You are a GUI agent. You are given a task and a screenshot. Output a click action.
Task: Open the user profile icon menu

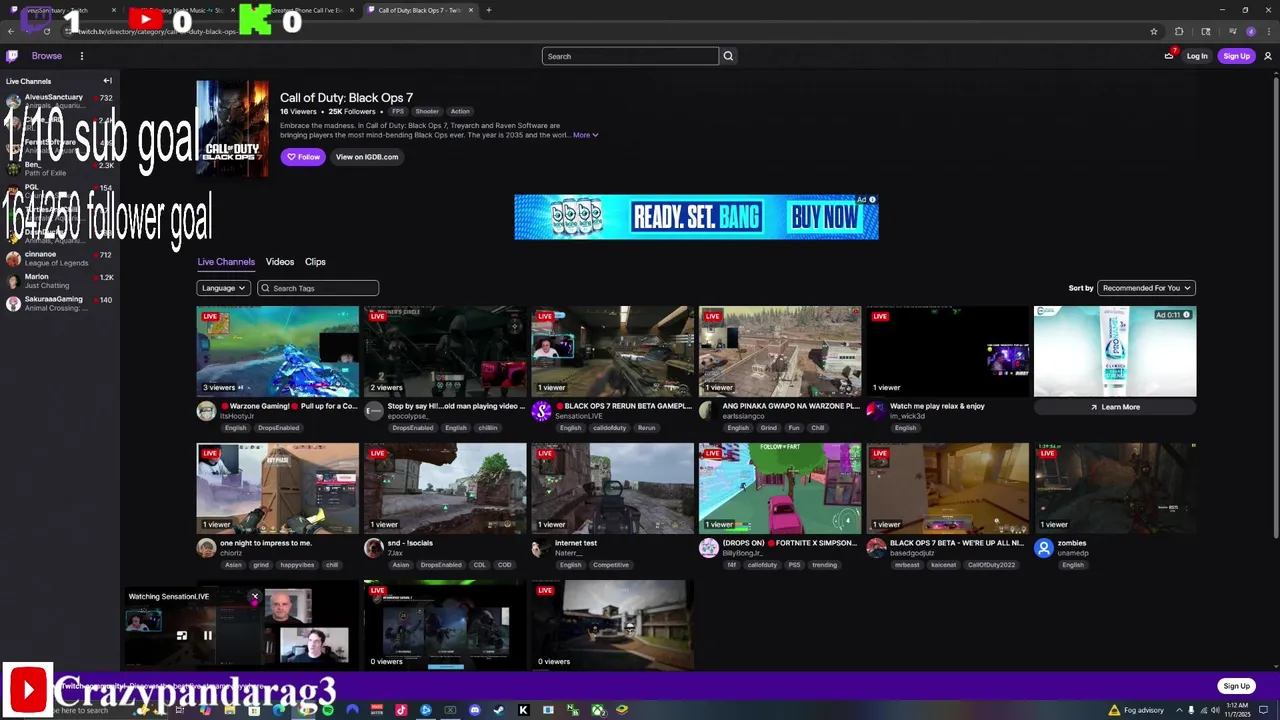pyautogui.click(x=1268, y=56)
